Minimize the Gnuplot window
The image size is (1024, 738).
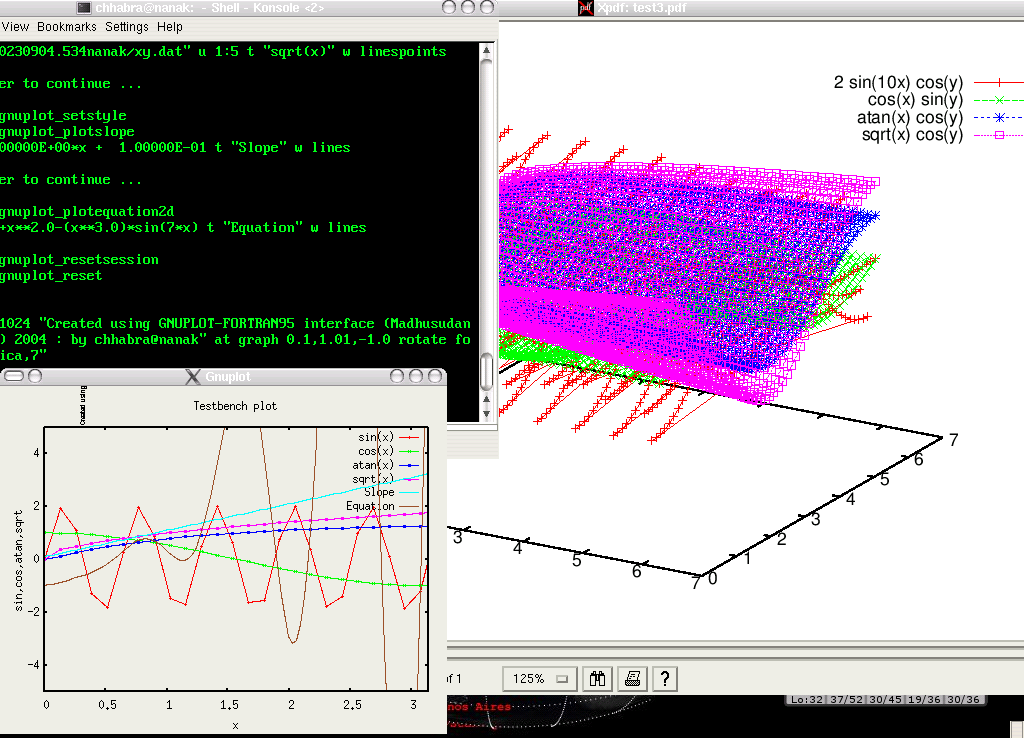[x=397, y=377]
